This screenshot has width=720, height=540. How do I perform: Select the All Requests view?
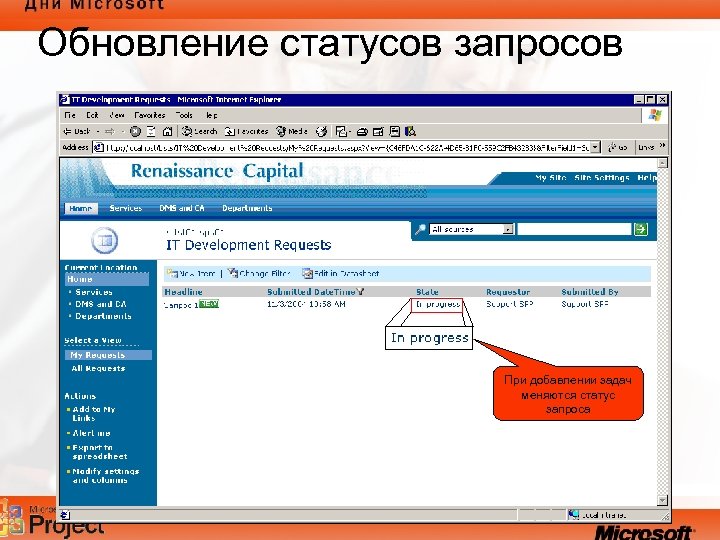coord(98,368)
